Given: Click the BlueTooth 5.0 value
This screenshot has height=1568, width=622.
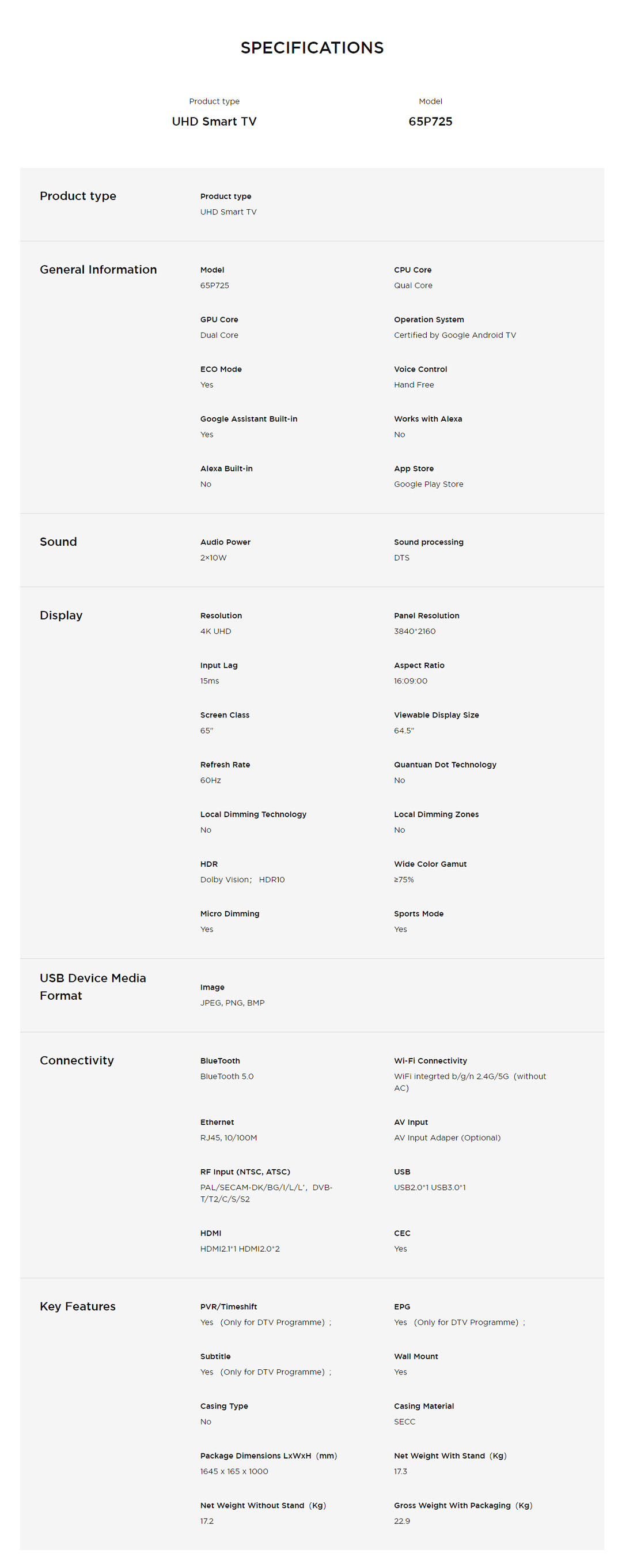Looking at the screenshot, I should (226, 1076).
